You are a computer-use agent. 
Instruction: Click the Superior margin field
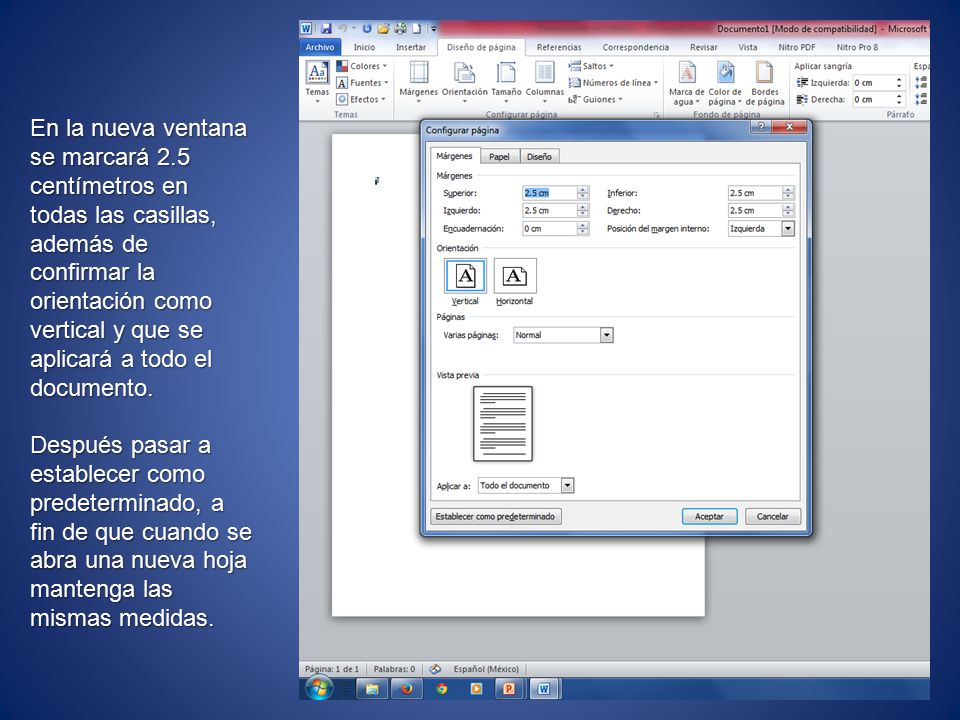click(549, 193)
